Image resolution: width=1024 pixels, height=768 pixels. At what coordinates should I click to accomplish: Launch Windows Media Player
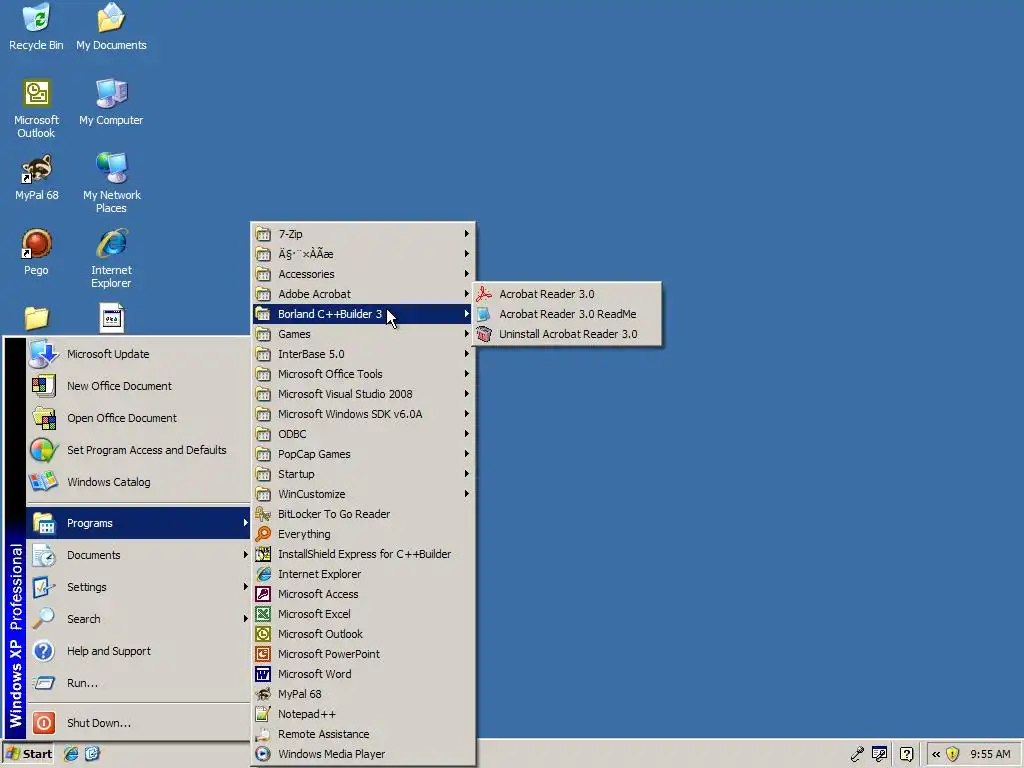coord(363,754)
